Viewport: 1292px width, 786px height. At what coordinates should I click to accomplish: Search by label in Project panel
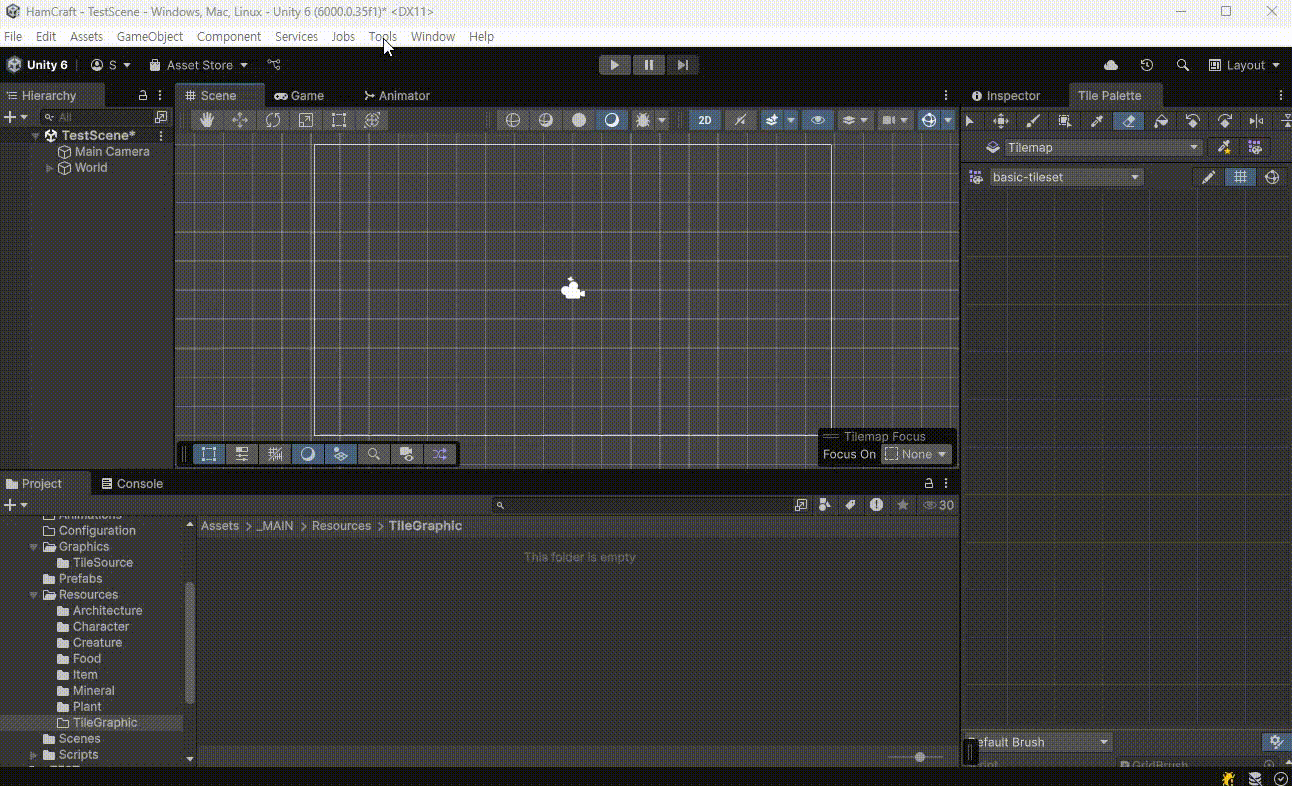(x=851, y=505)
